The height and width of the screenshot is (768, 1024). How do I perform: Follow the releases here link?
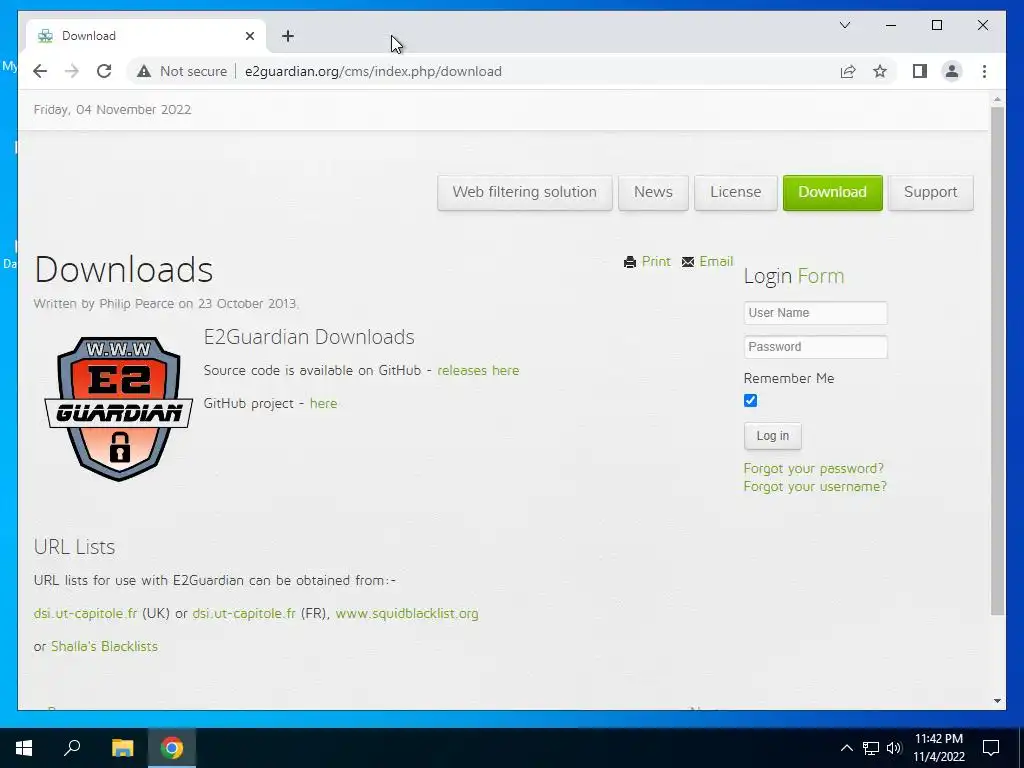tap(478, 370)
